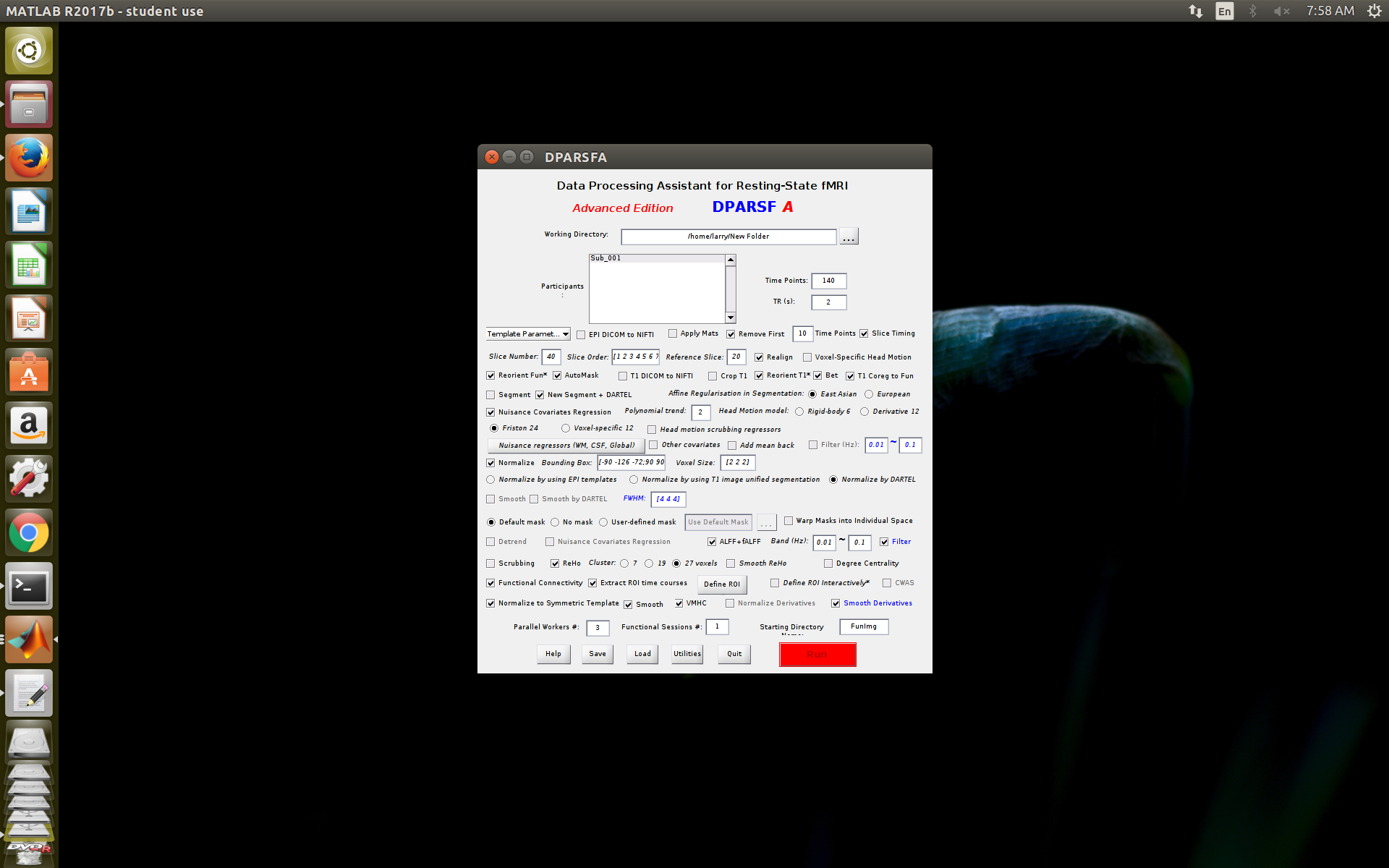The width and height of the screenshot is (1389, 868).
Task: Click the Working Directory path field
Action: click(x=729, y=237)
